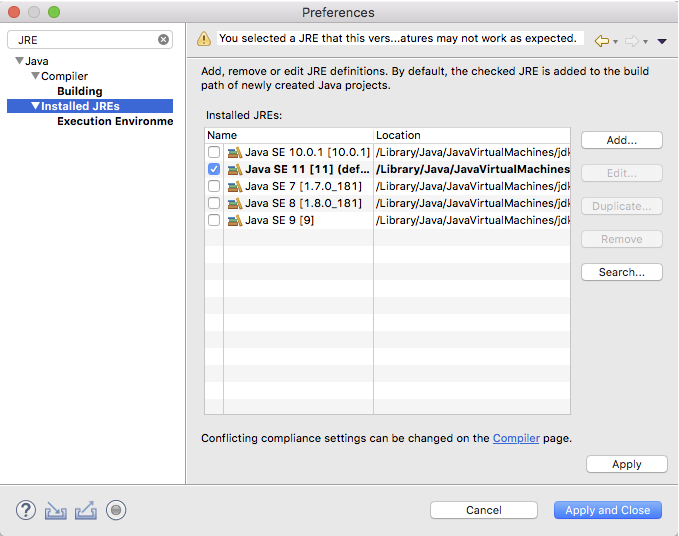Select Installed JREs in the tree
This screenshot has height=536, width=679.
(80, 106)
